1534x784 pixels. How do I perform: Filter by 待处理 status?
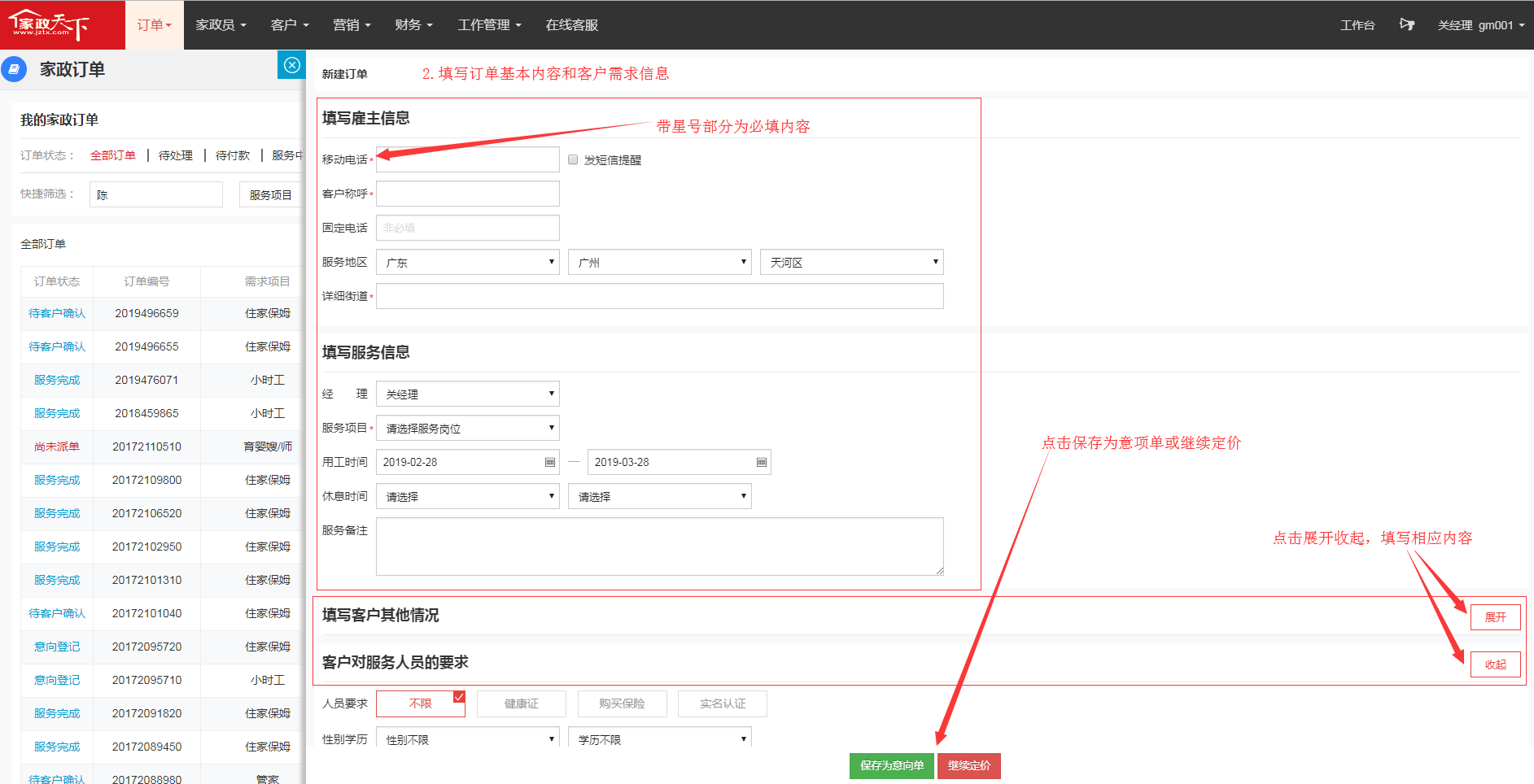pos(176,155)
